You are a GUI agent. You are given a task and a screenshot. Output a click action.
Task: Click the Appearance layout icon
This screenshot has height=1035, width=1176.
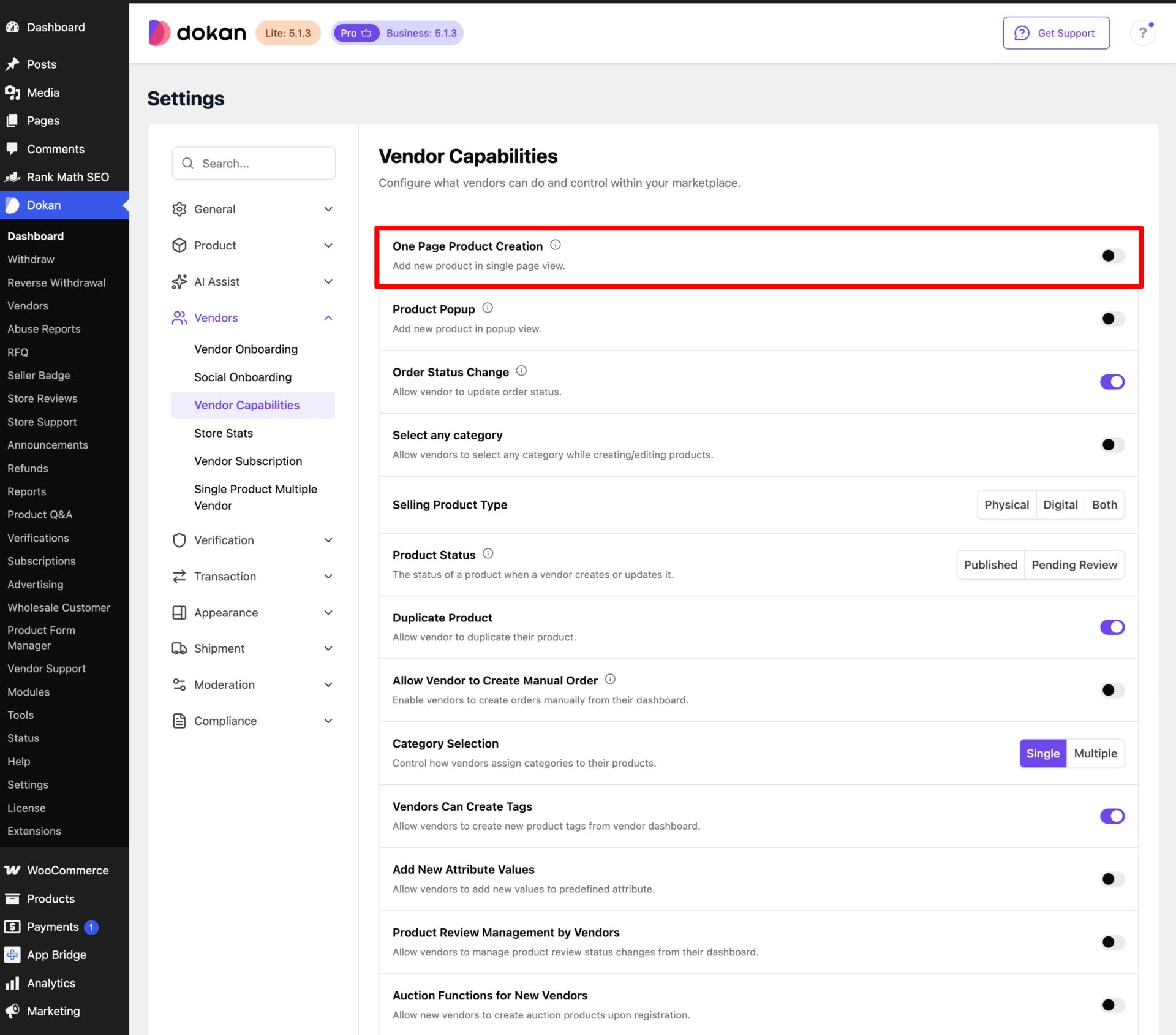[x=179, y=613]
